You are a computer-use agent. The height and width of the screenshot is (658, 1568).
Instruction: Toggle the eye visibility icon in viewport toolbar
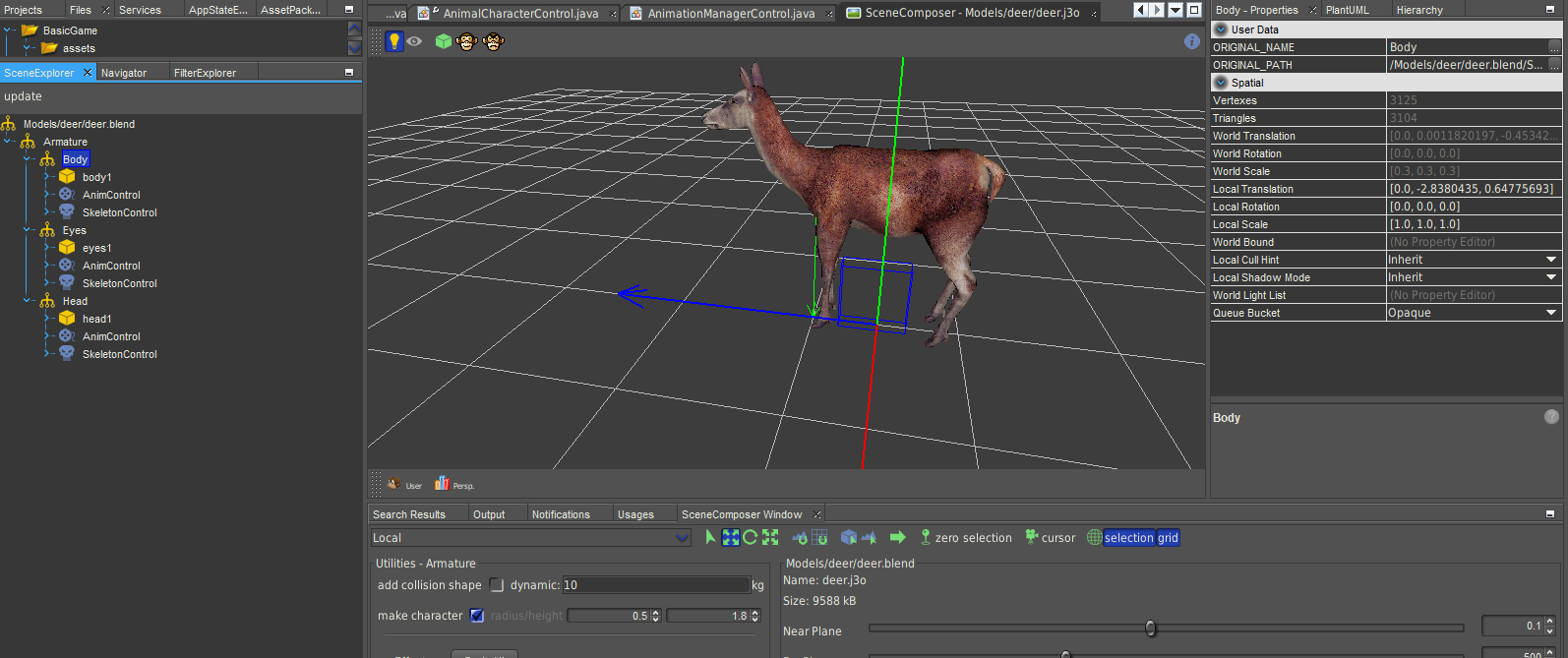[414, 41]
